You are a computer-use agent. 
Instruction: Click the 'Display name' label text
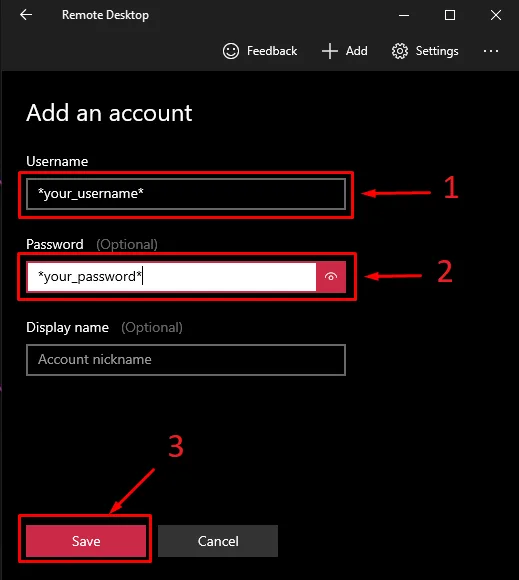pyautogui.click(x=67, y=327)
